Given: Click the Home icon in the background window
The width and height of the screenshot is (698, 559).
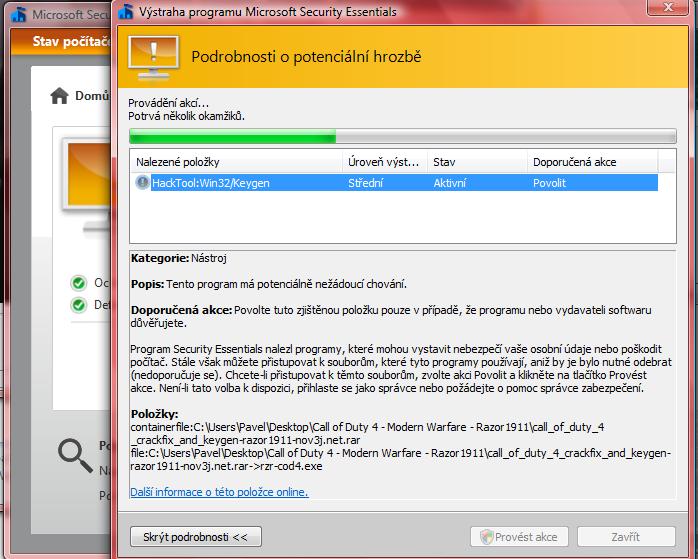Looking at the screenshot, I should pos(59,96).
